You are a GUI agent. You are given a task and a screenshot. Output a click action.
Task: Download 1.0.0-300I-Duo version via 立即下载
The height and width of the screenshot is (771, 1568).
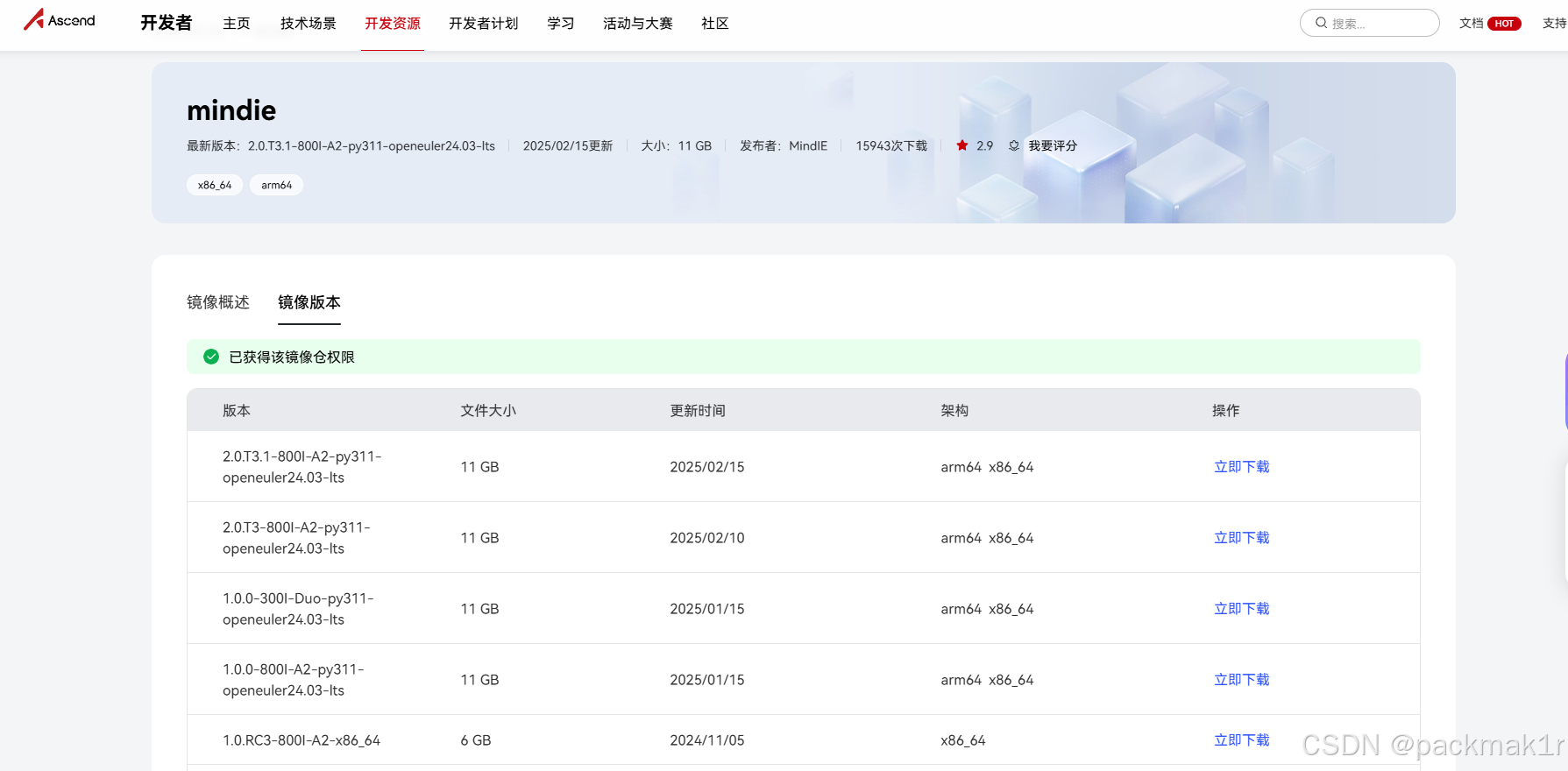[x=1242, y=609]
